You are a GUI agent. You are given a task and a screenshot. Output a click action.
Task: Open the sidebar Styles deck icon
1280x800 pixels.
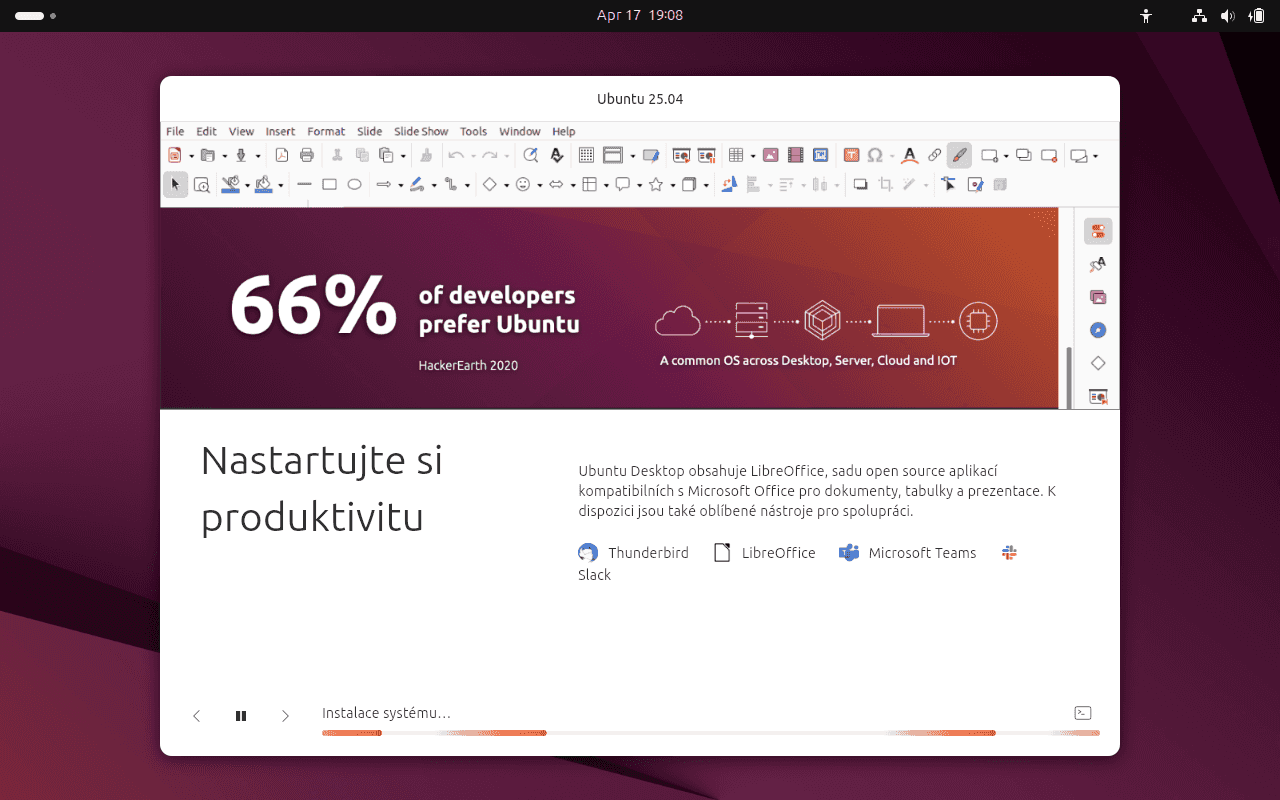tap(1098, 264)
